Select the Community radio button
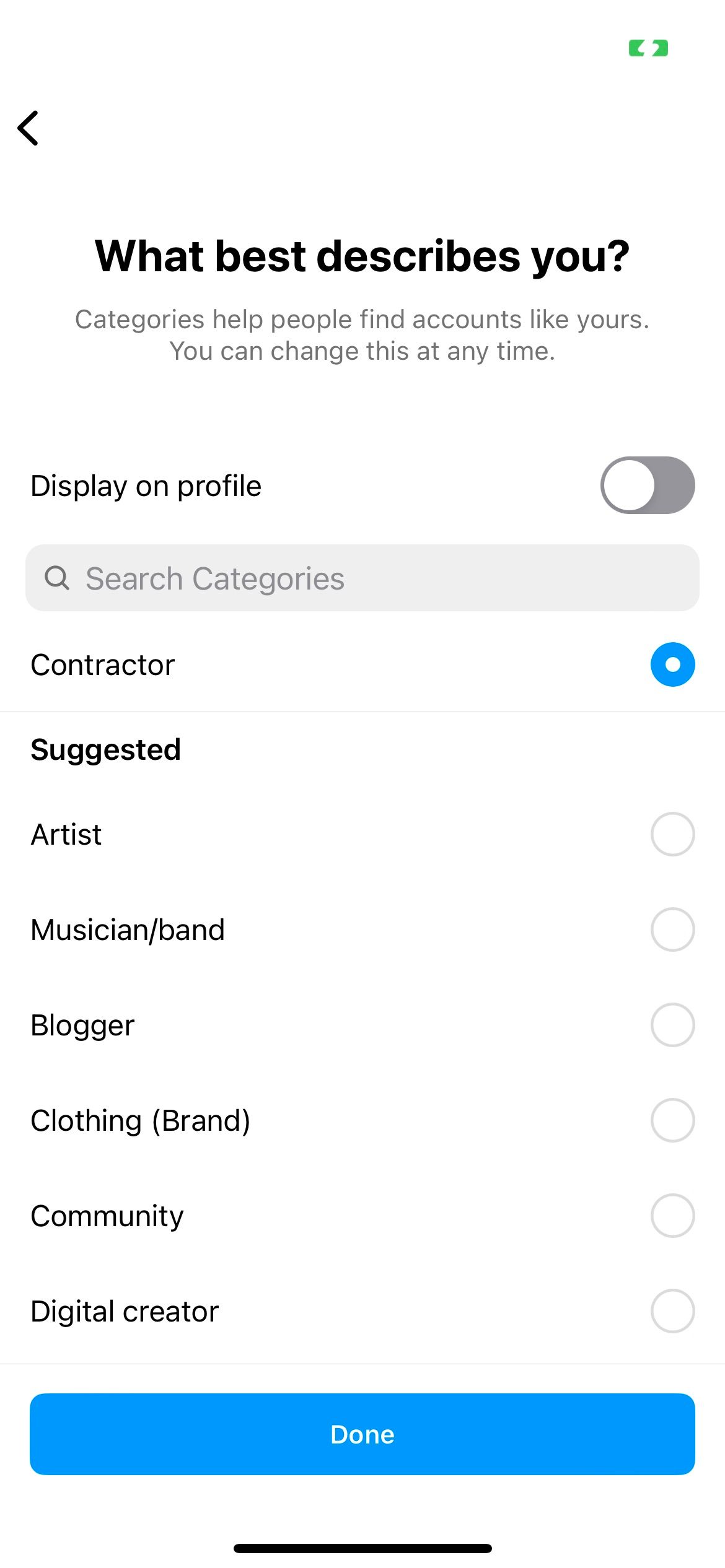The image size is (725, 1568). [672, 1216]
